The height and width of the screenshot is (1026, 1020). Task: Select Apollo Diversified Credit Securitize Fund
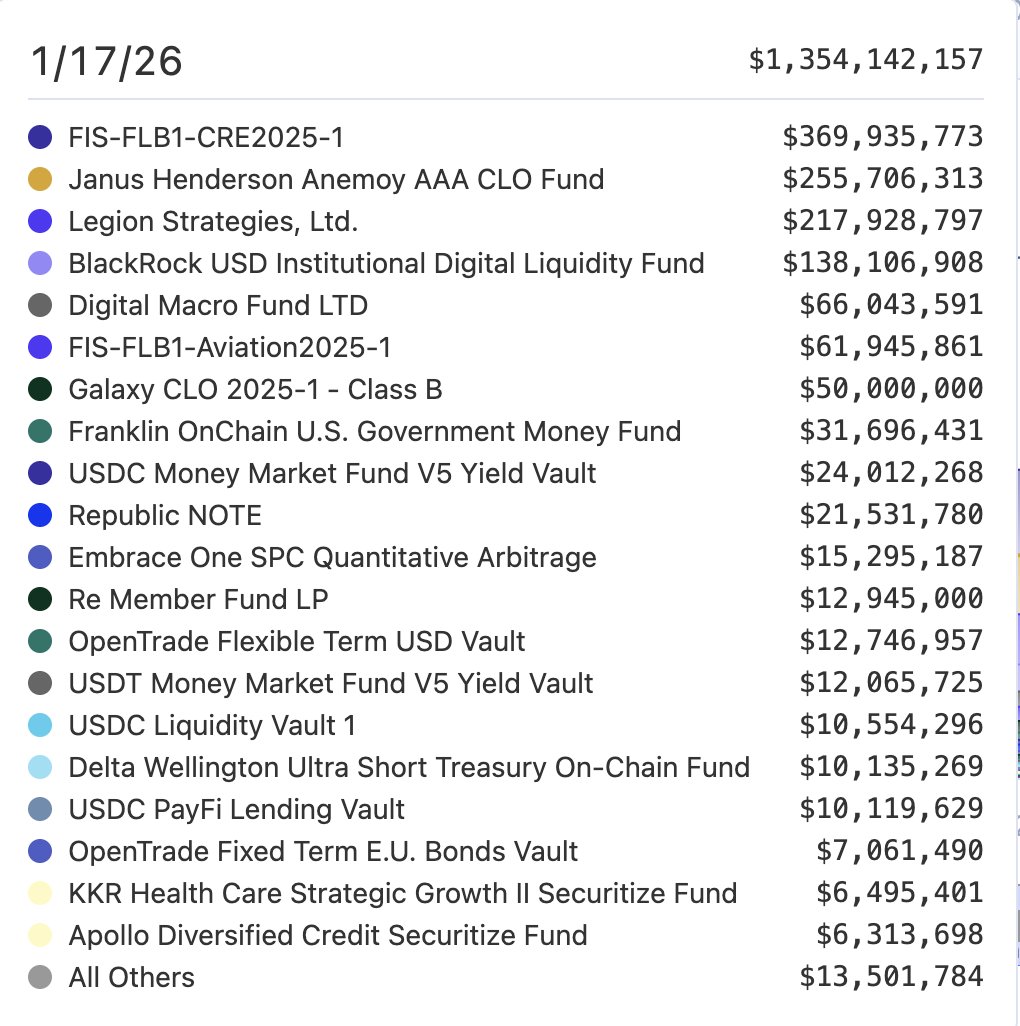[328, 935]
